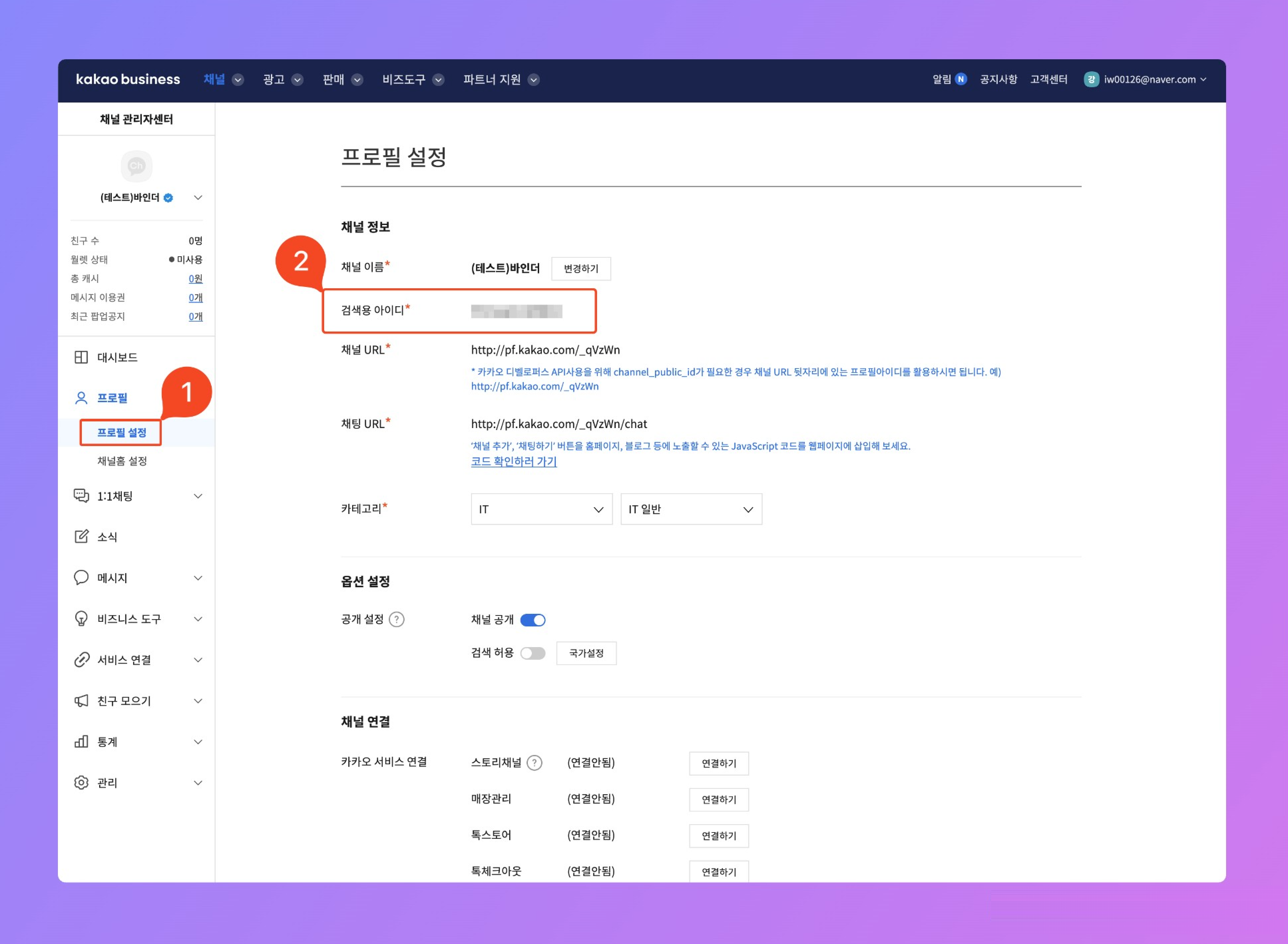The height and width of the screenshot is (944, 1288).
Task: Expand the 메시지 sidebar section chevron
Action: point(198,578)
